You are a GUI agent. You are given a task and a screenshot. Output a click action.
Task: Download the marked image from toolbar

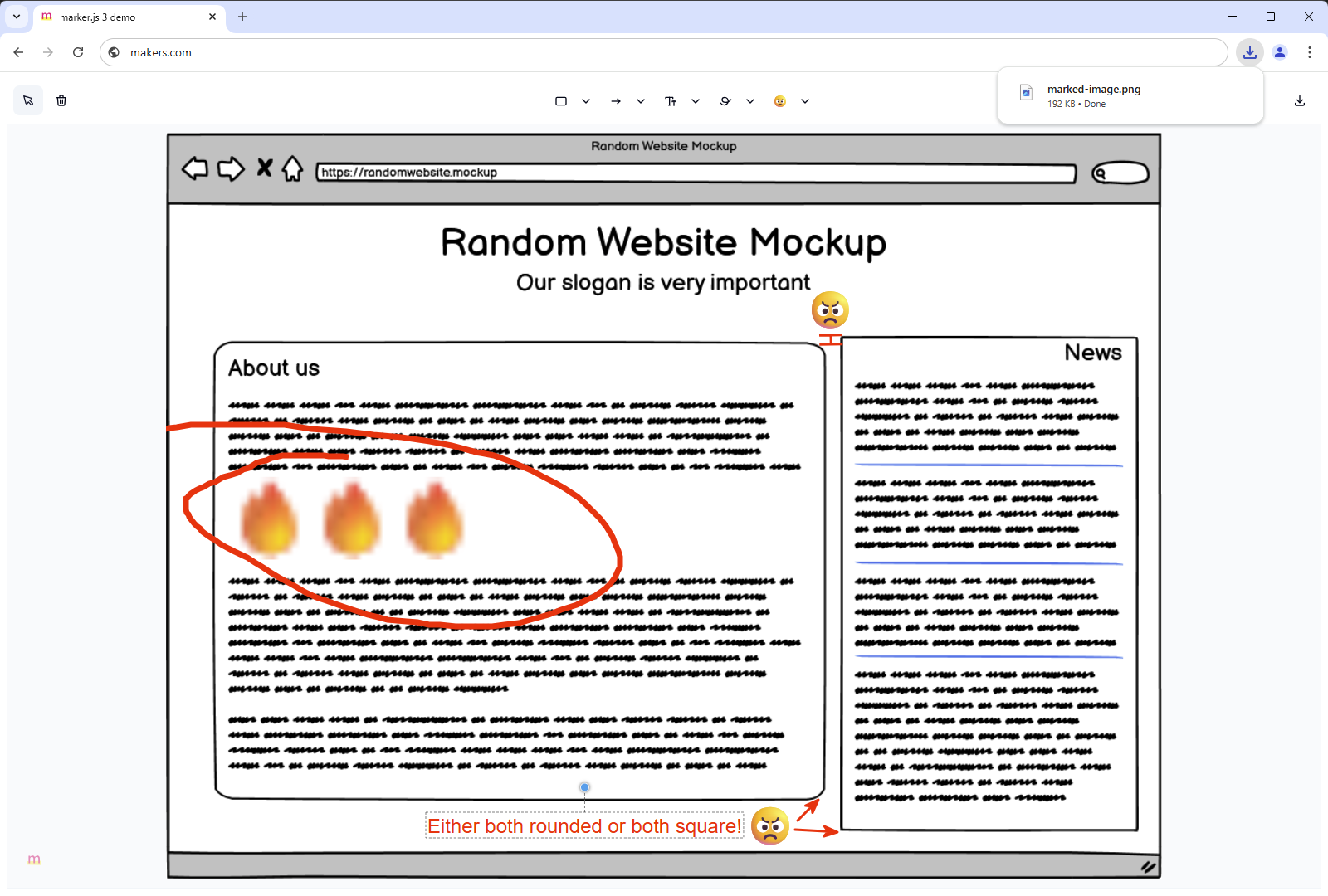pyautogui.click(x=1300, y=101)
